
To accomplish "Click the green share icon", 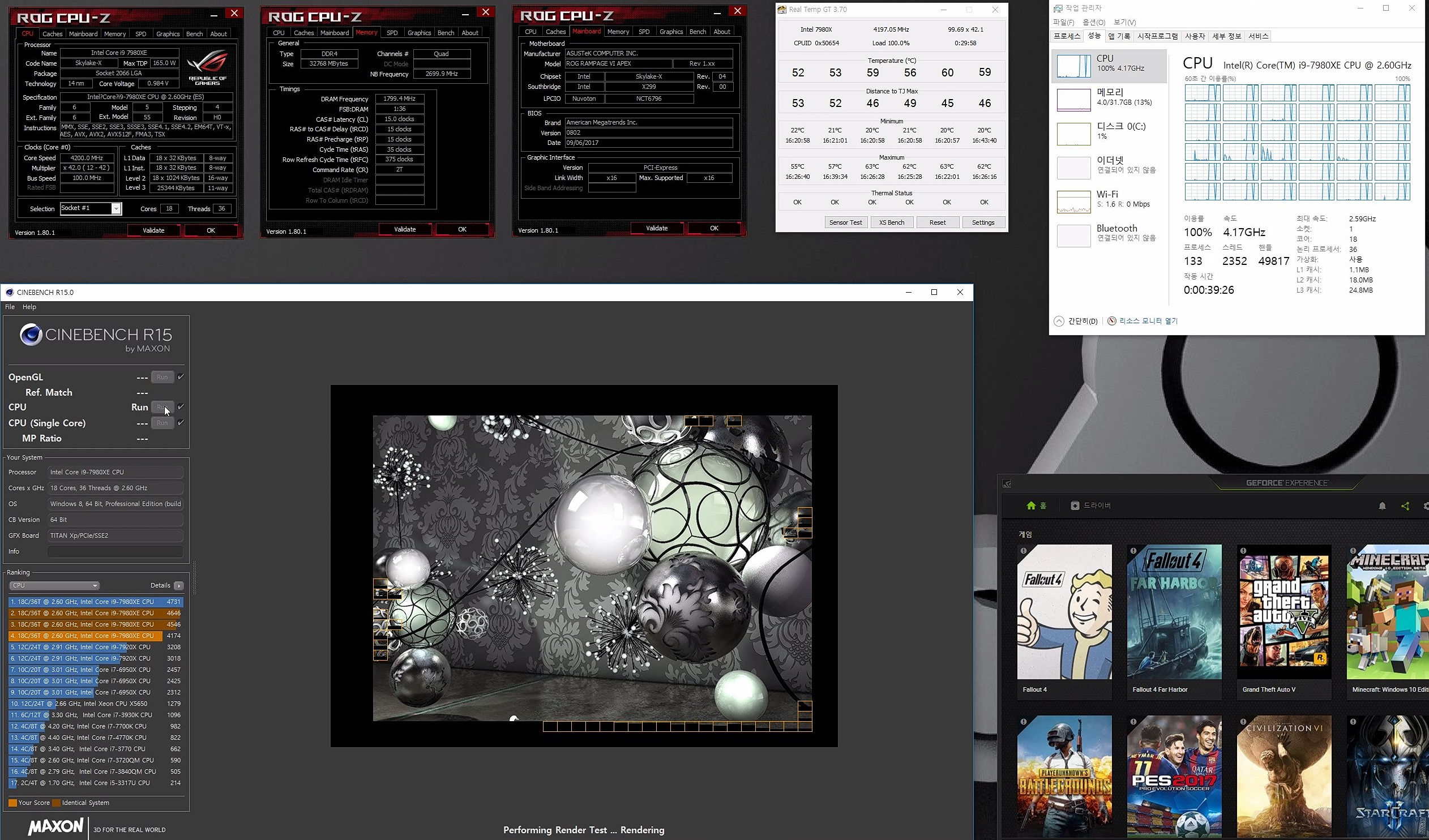I will [1405, 506].
